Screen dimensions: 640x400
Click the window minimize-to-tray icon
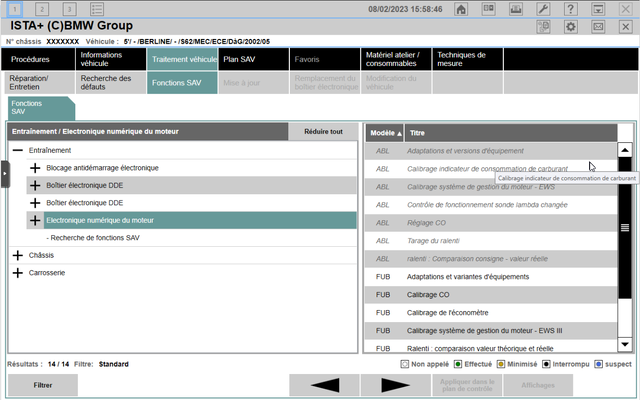pyautogui.click(x=598, y=9)
